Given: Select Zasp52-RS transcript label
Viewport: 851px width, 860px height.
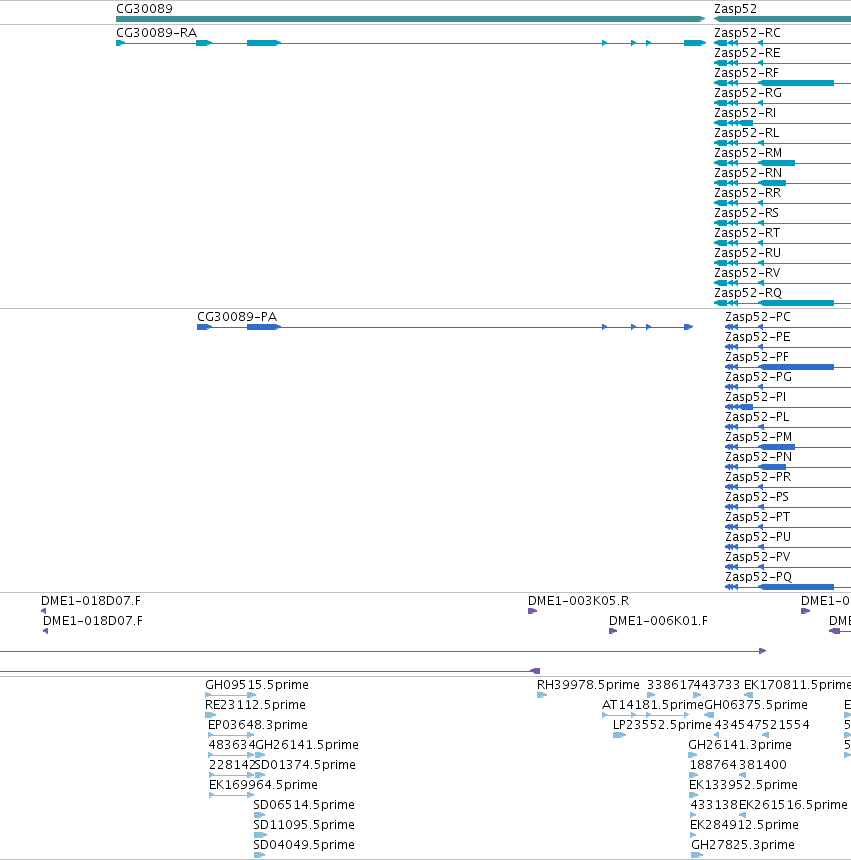Looking at the screenshot, I should click(746, 213).
